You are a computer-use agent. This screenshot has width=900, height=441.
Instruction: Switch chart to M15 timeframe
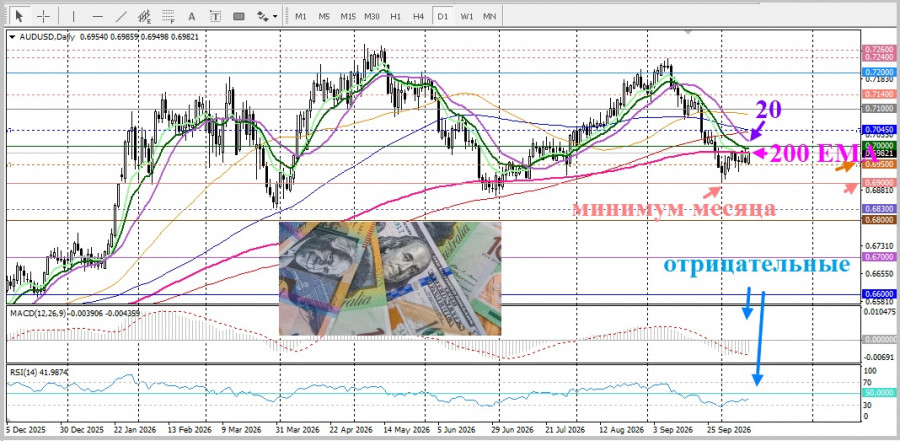click(348, 16)
